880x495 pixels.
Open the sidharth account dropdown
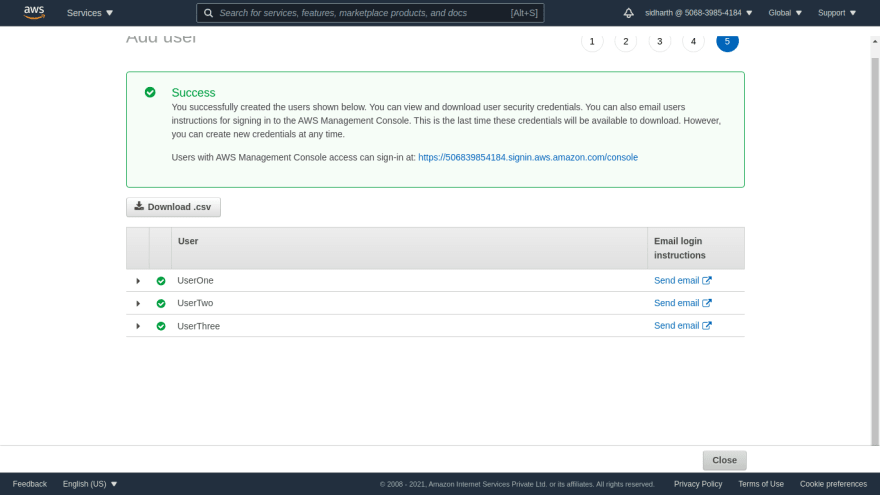pos(699,13)
